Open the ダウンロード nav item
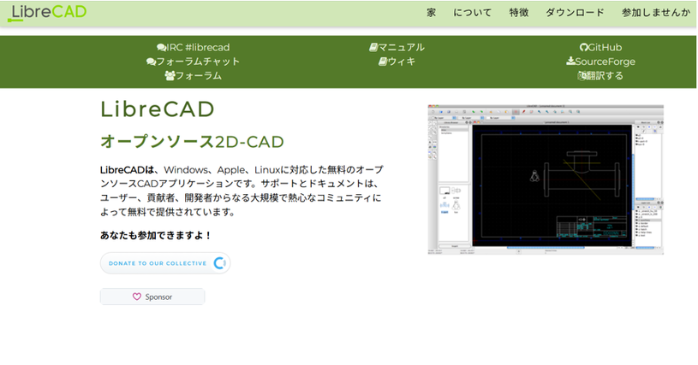Image resolution: width=698 pixels, height=365 pixels. pyautogui.click(x=575, y=13)
